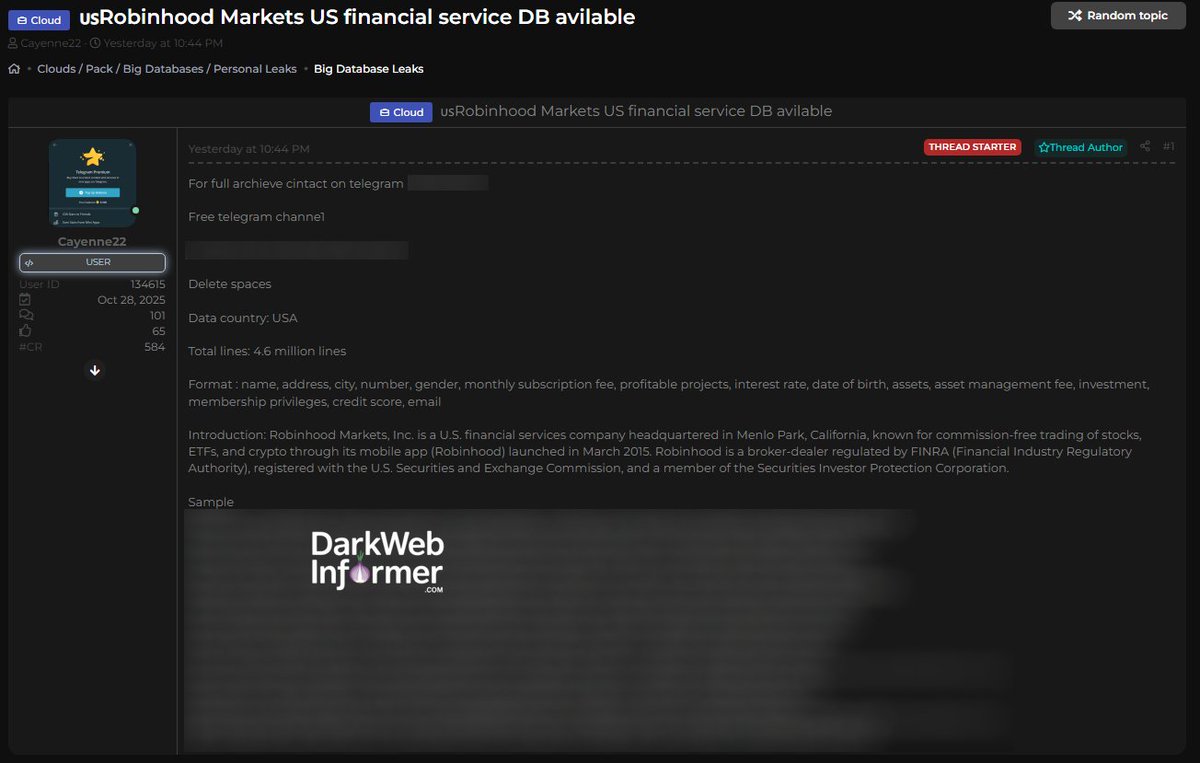1200x763 pixels.
Task: Click join date Oct 28, 2025
Action: (131, 300)
